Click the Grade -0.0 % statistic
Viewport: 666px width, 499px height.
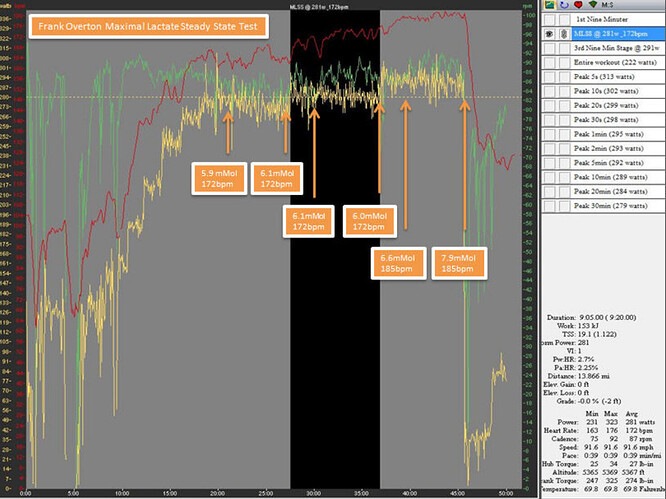[589, 401]
